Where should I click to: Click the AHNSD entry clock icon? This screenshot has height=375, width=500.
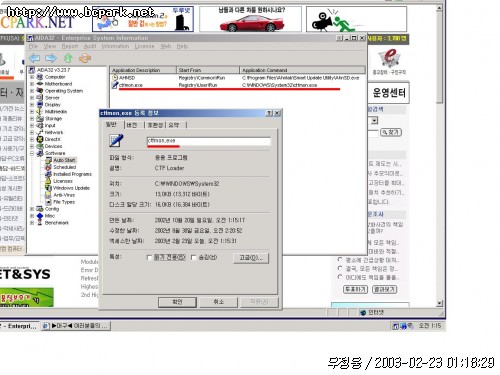tap(115, 78)
